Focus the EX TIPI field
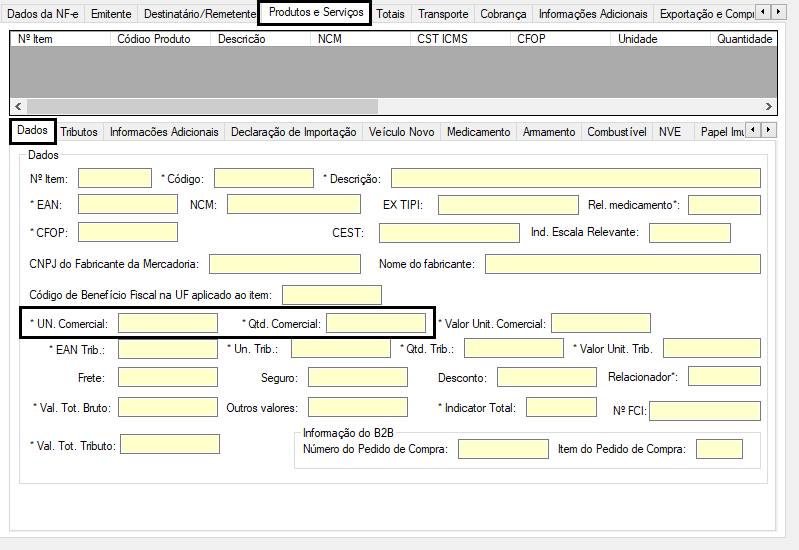The width and height of the screenshot is (799, 550). tap(509, 205)
